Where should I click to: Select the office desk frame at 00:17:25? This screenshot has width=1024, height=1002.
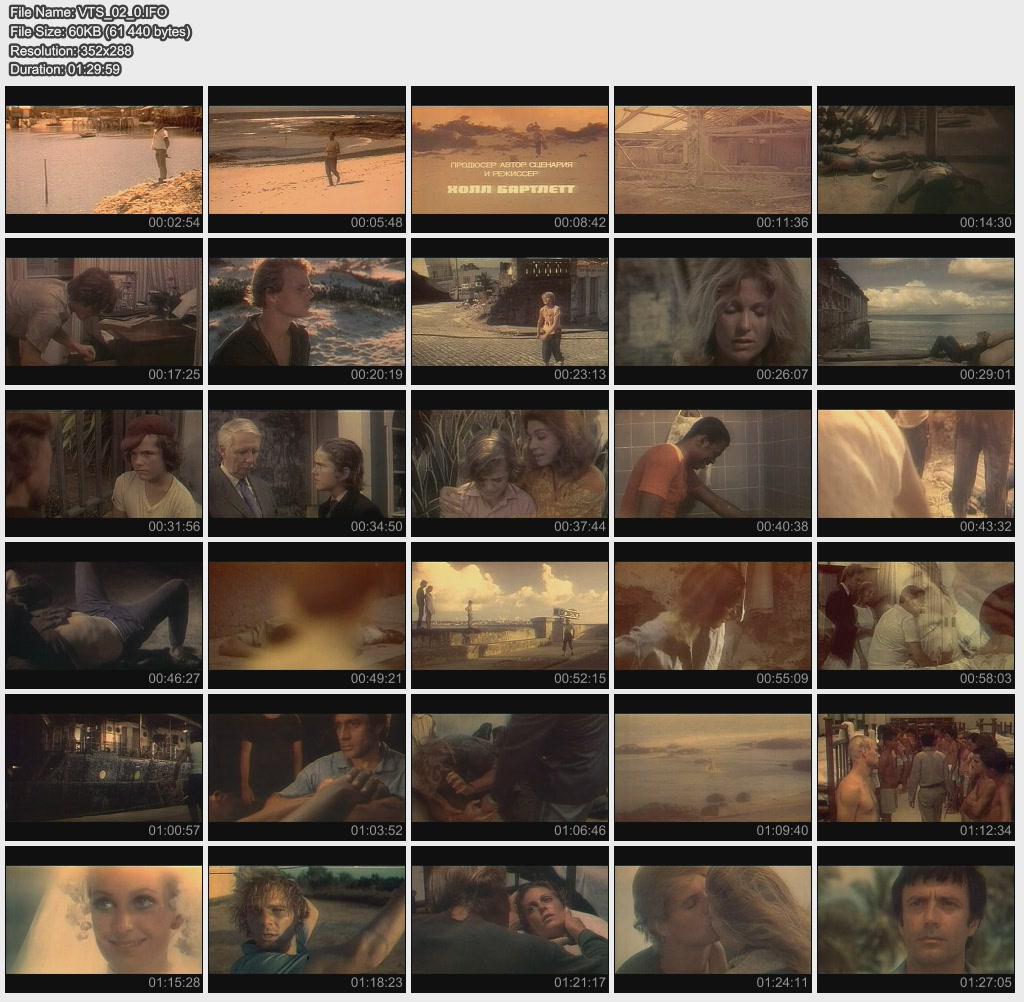(104, 312)
